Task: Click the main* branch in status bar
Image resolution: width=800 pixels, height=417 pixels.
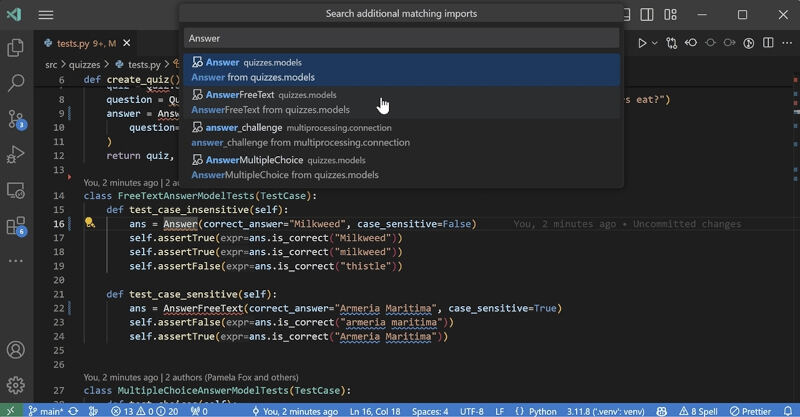Action: [45, 411]
